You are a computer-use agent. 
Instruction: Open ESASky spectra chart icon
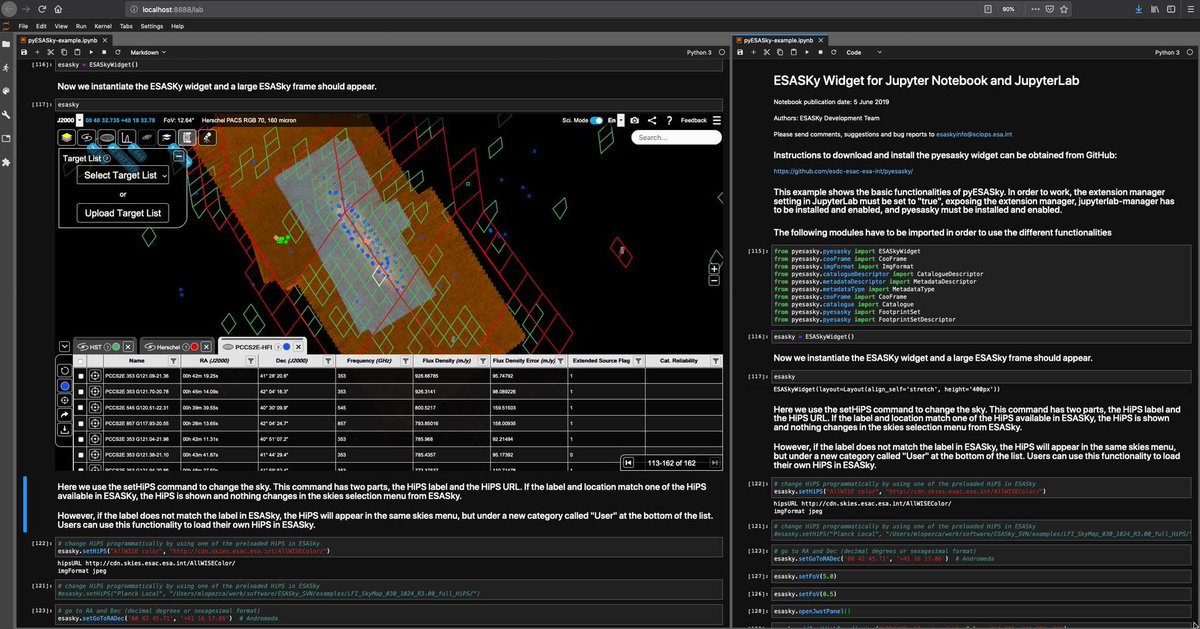pyautogui.click(x=127, y=137)
